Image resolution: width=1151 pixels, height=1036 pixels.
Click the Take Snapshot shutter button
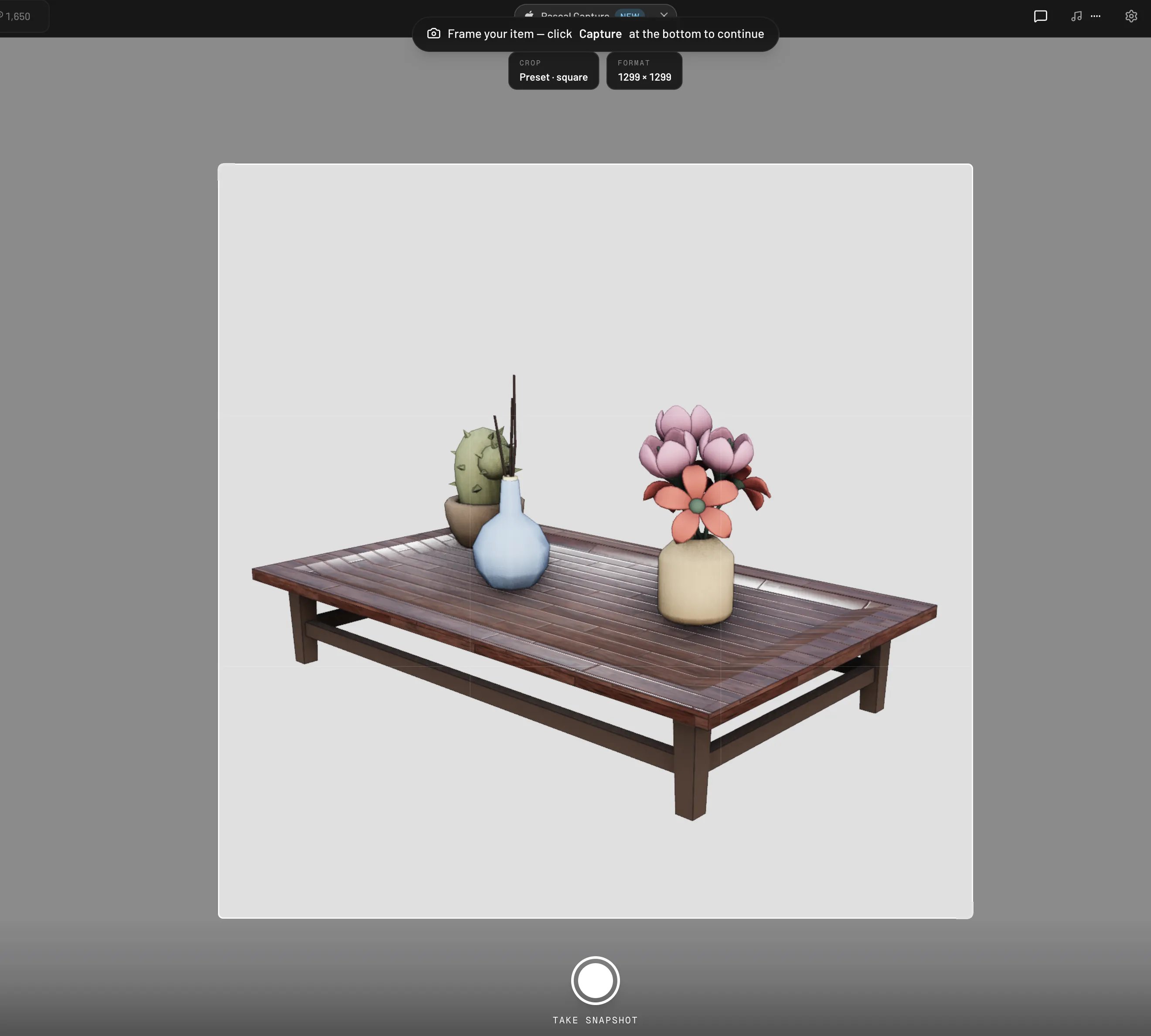tap(595, 980)
